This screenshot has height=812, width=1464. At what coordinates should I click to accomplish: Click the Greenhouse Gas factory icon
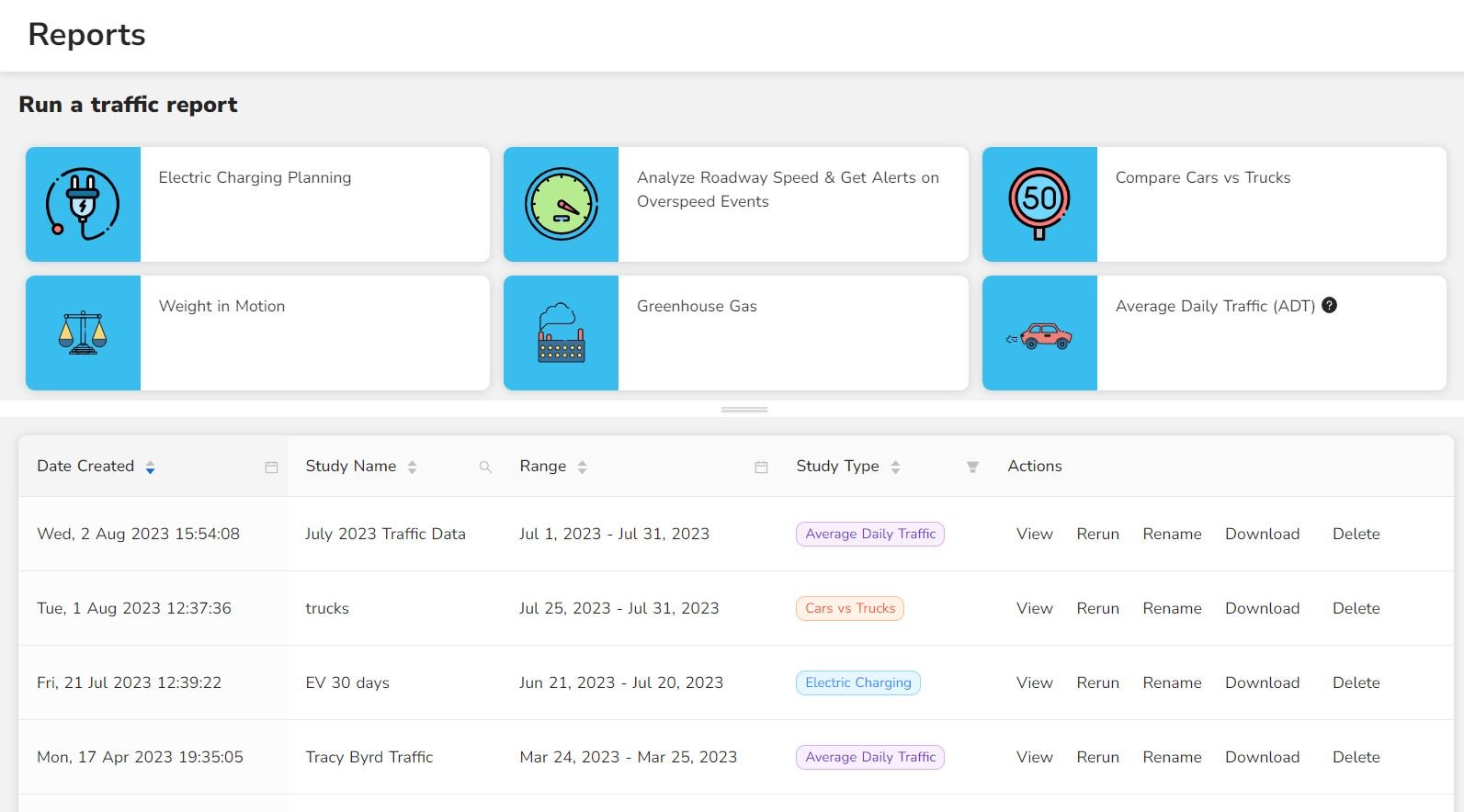click(561, 333)
